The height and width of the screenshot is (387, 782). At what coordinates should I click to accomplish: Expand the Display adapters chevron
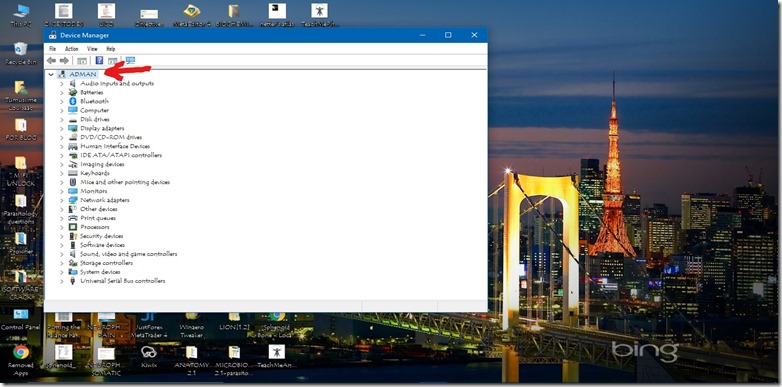(x=62, y=128)
